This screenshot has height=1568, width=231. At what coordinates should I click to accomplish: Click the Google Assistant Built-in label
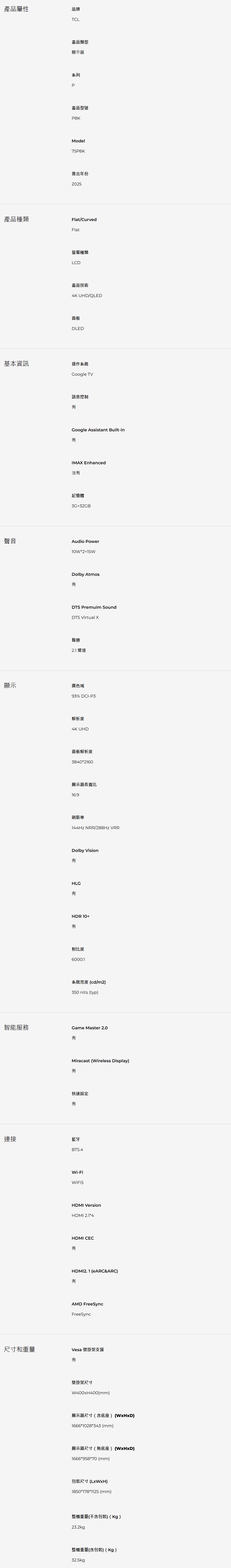click(98, 430)
